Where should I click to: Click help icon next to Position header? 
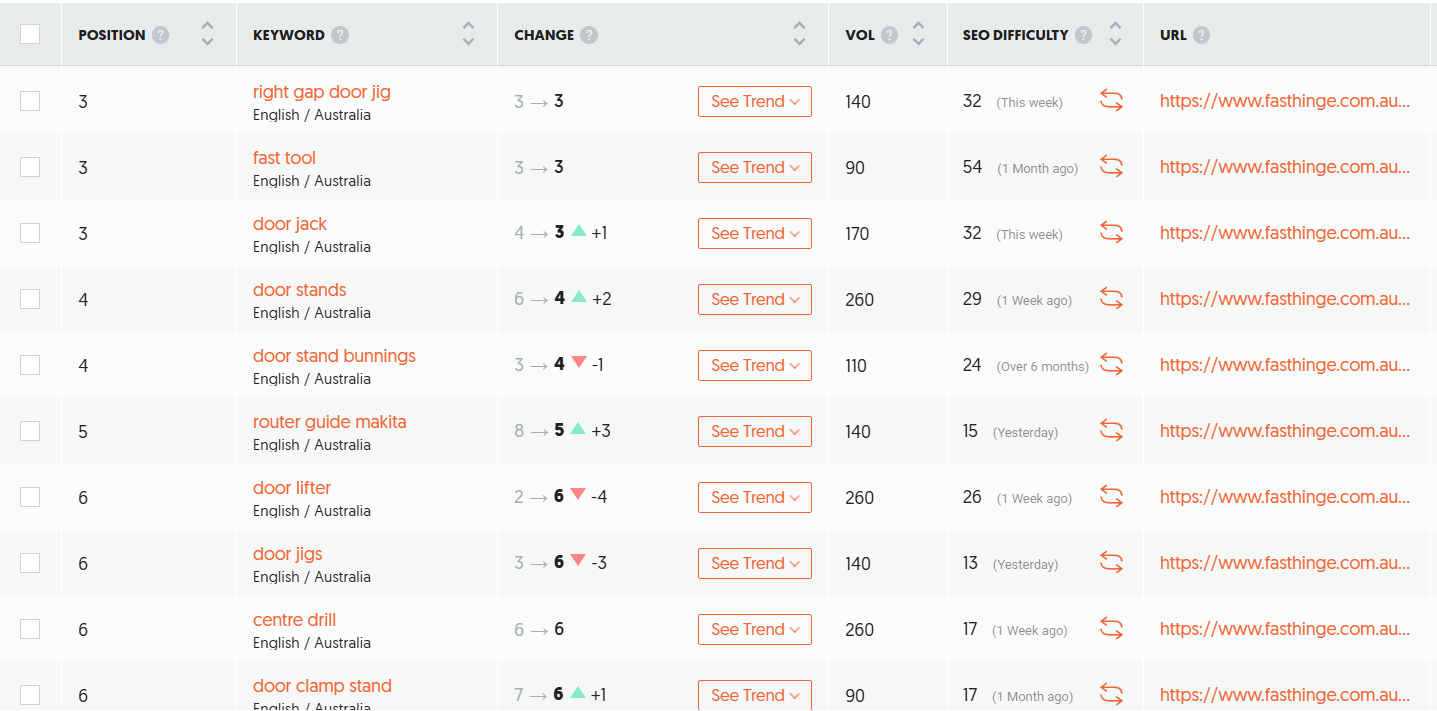click(x=160, y=35)
